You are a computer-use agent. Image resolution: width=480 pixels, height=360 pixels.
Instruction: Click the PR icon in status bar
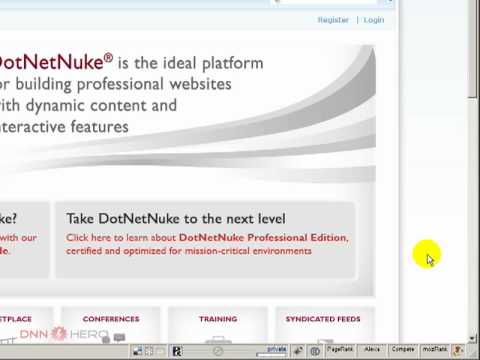click(x=177, y=351)
